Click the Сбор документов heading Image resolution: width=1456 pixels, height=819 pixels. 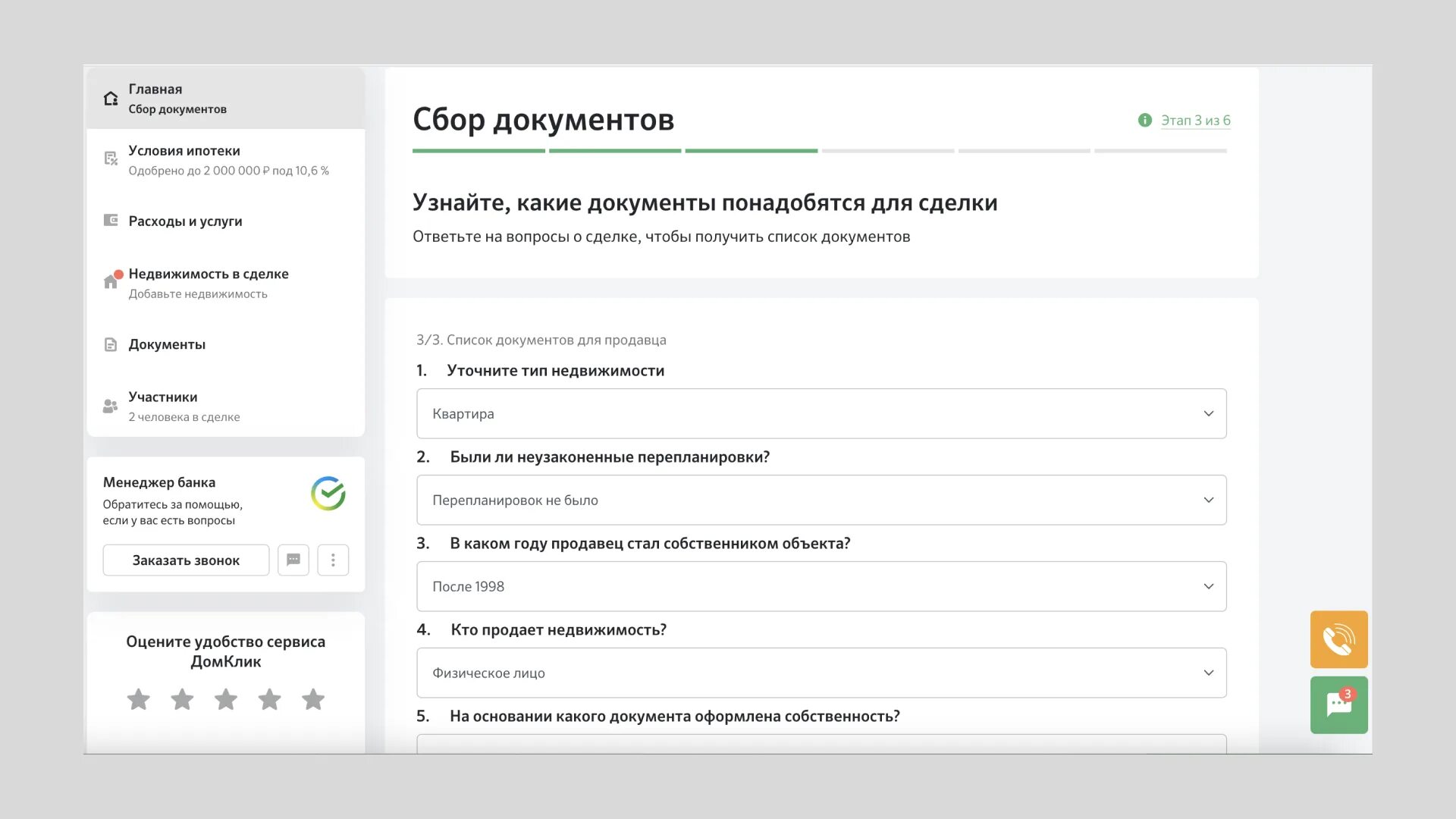(x=543, y=120)
